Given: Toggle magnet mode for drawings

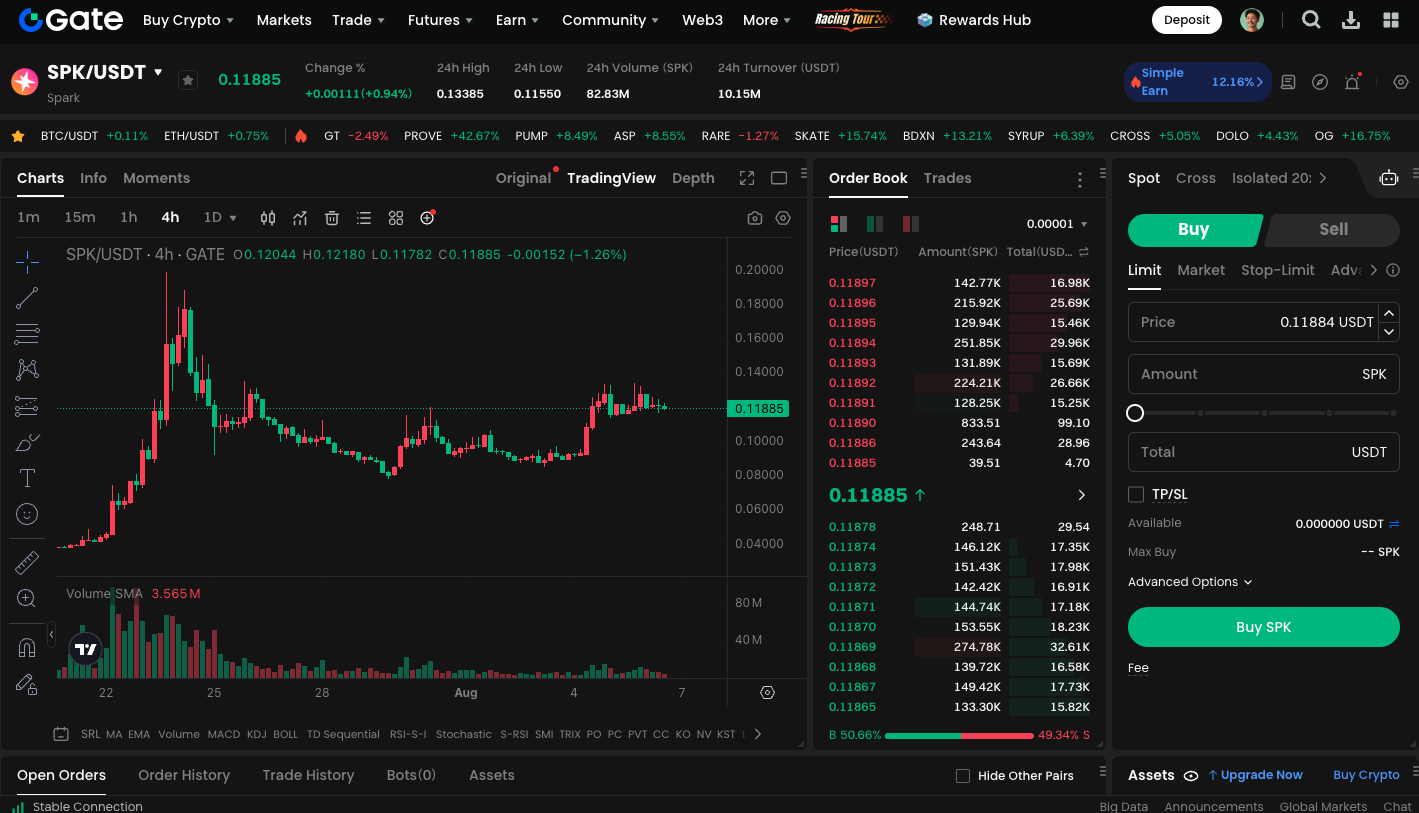Looking at the screenshot, I should click(27, 648).
